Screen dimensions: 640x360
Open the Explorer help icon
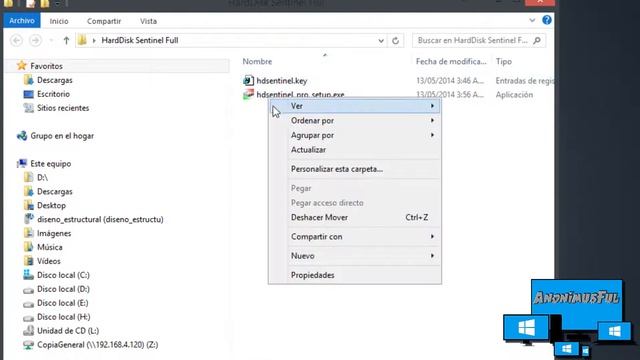547,20
